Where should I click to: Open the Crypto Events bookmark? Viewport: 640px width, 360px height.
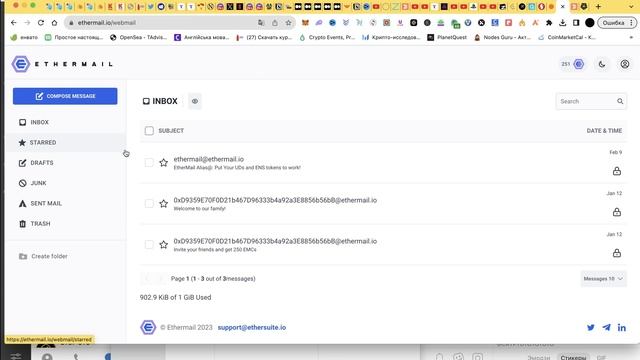click(x=327, y=37)
